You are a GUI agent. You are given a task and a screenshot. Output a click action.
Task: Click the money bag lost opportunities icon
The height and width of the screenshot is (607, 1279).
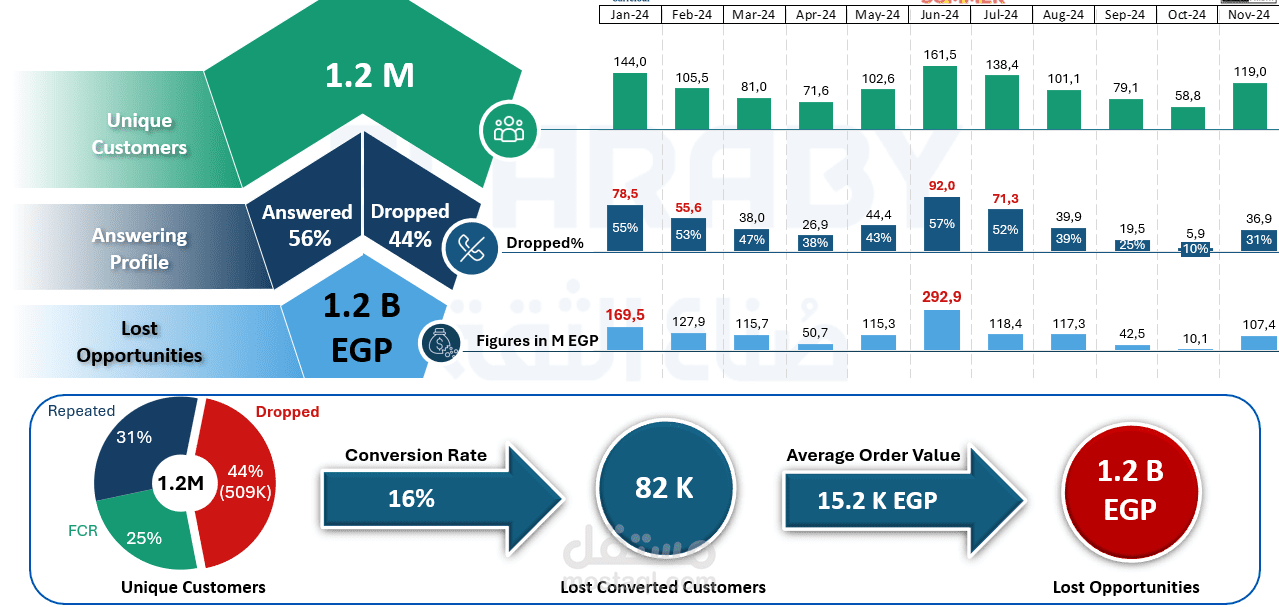[439, 343]
